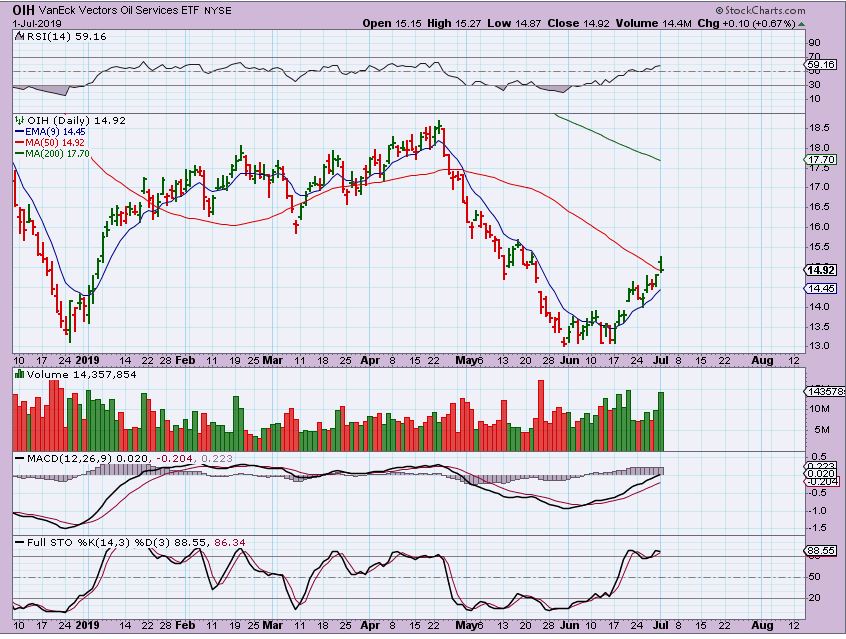Click the MACD histogram value 0.223
The height and width of the screenshot is (639, 846).
point(217,459)
